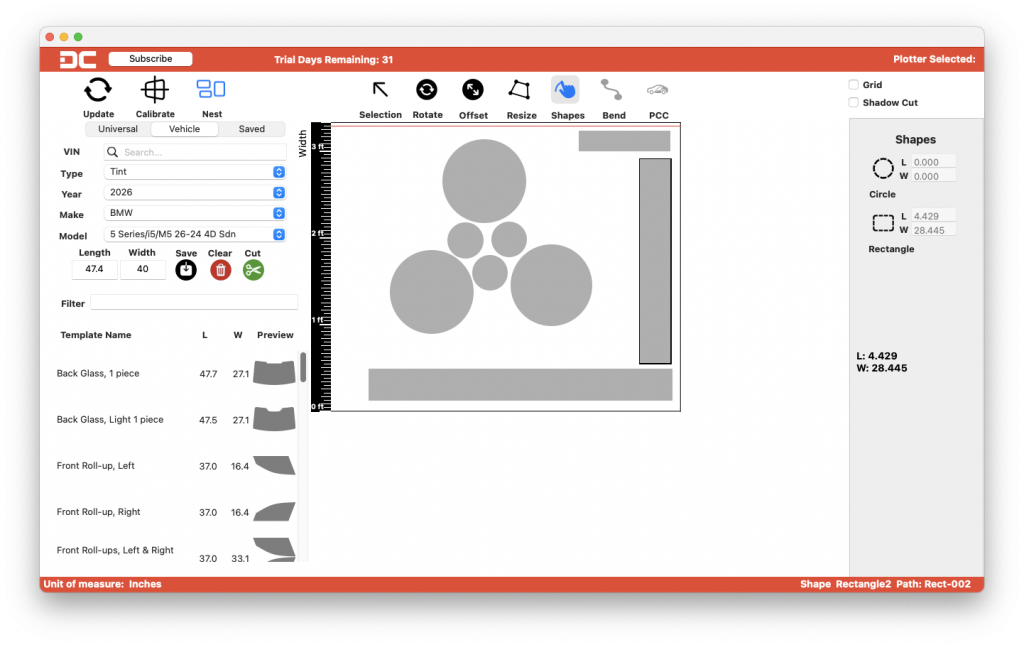The image size is (1024, 645).
Task: Click the Subscribe button
Action: [149, 58]
